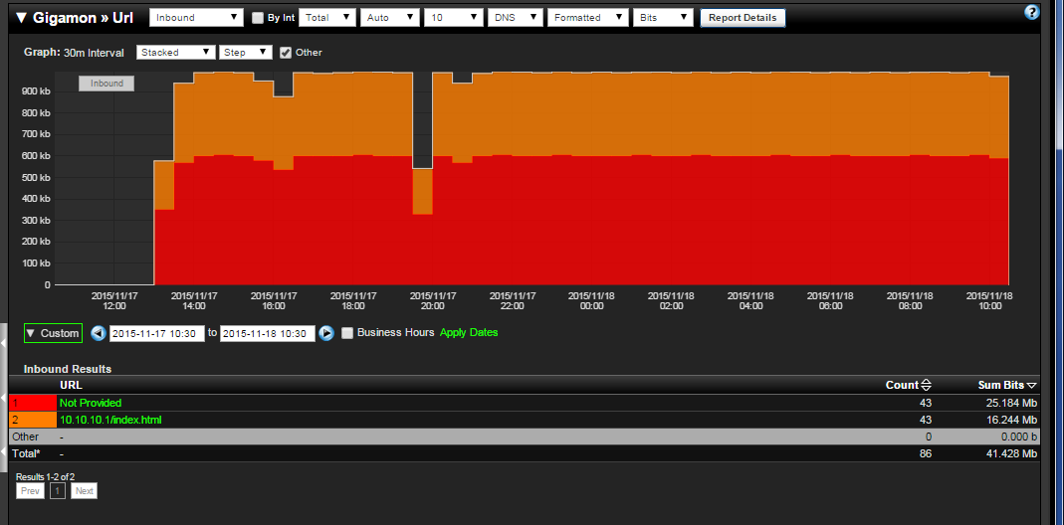Open the Total dropdown
This screenshot has height=525, width=1064.
[x=327, y=18]
